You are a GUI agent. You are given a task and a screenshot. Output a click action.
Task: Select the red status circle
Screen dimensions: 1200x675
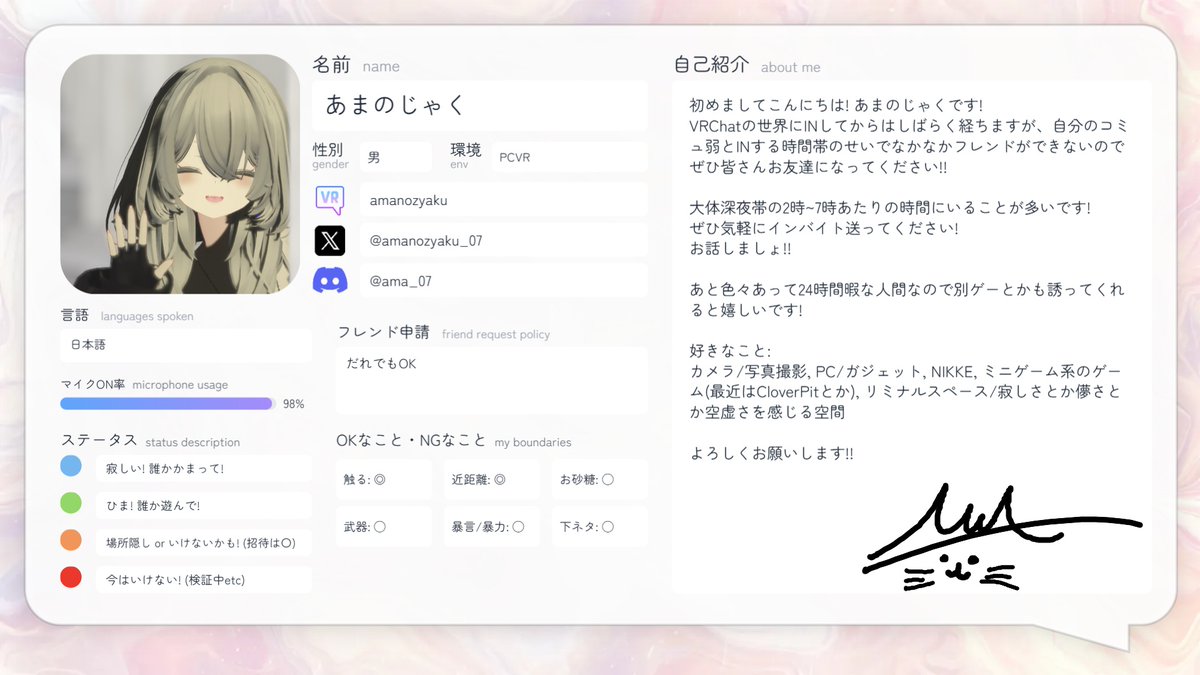[71, 577]
